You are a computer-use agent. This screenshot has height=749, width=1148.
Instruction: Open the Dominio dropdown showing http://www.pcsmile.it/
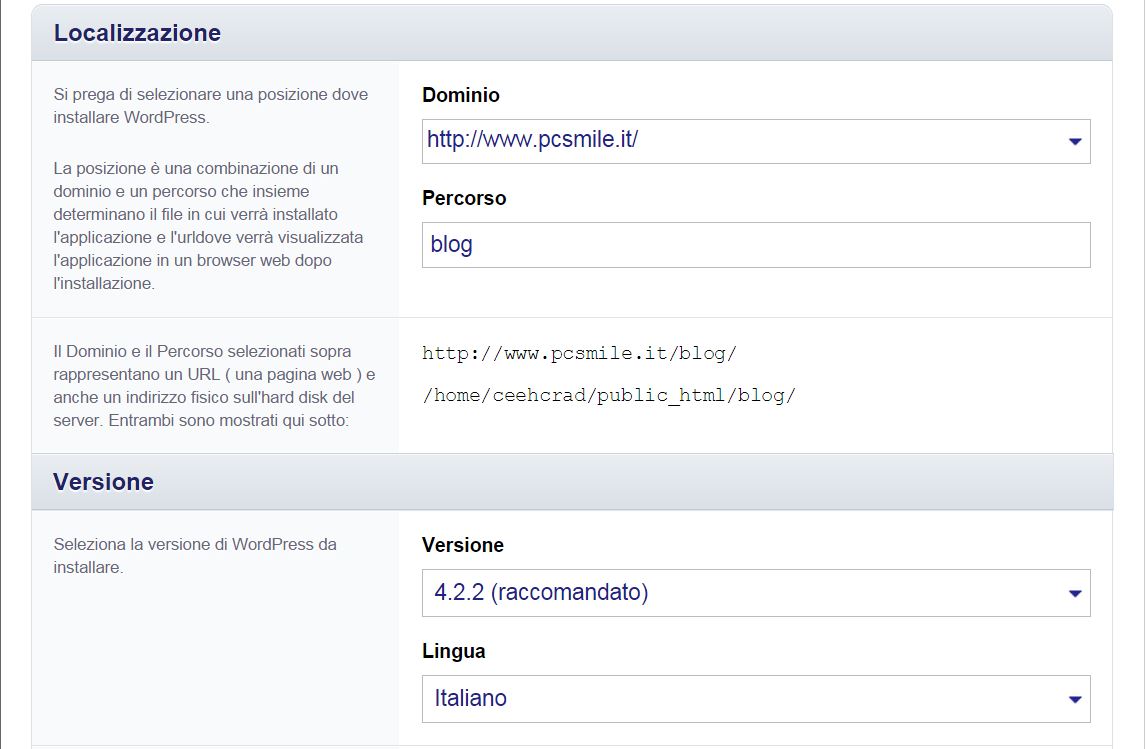(x=756, y=141)
